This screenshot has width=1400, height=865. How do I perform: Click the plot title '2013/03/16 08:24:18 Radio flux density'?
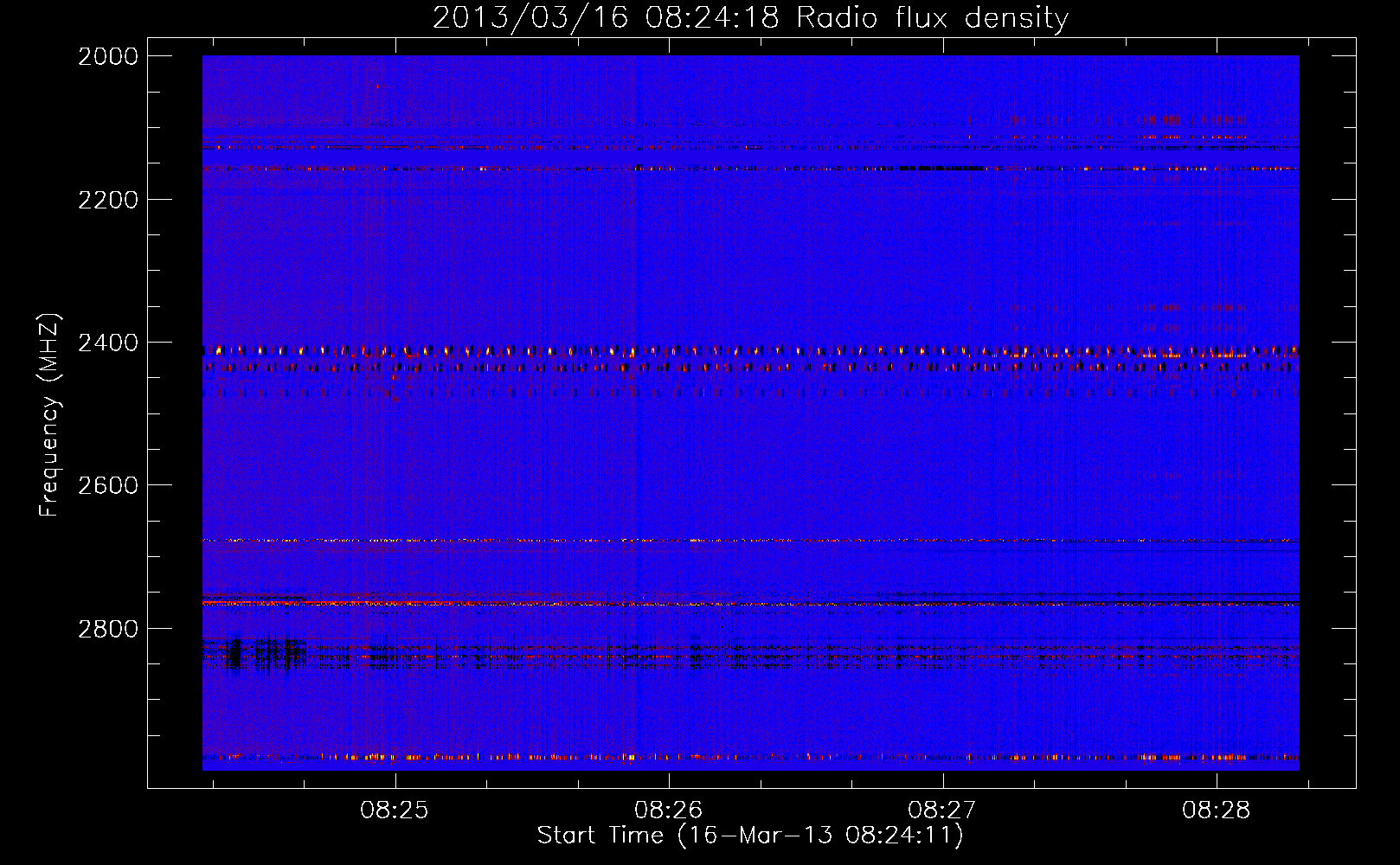pyautogui.click(x=750, y=17)
